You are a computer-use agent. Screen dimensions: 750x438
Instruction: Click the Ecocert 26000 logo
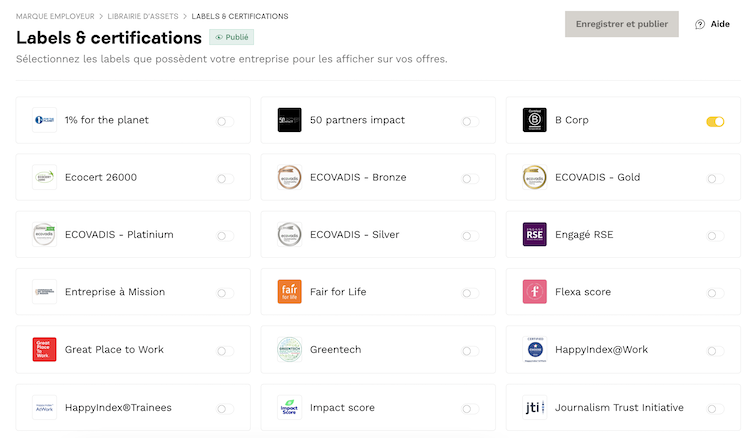pyautogui.click(x=44, y=177)
